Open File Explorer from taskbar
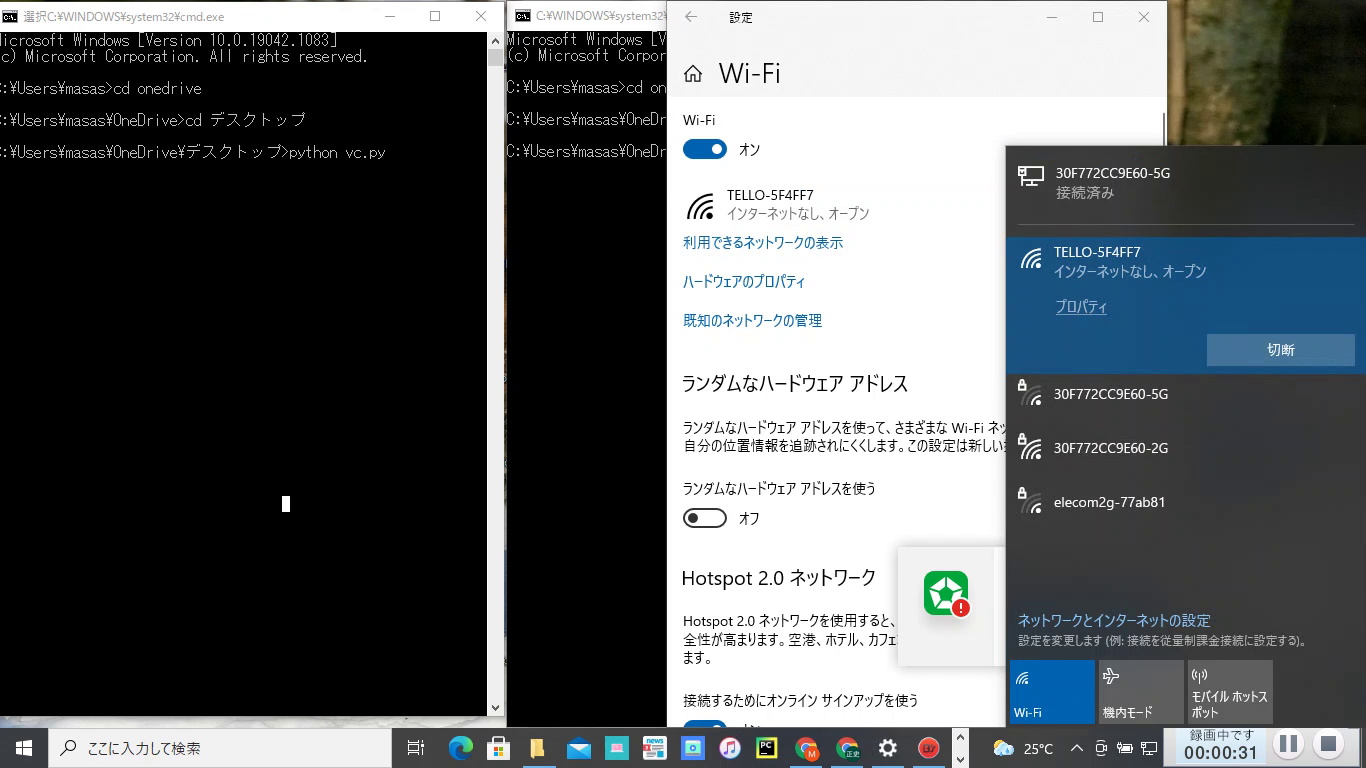 (537, 748)
